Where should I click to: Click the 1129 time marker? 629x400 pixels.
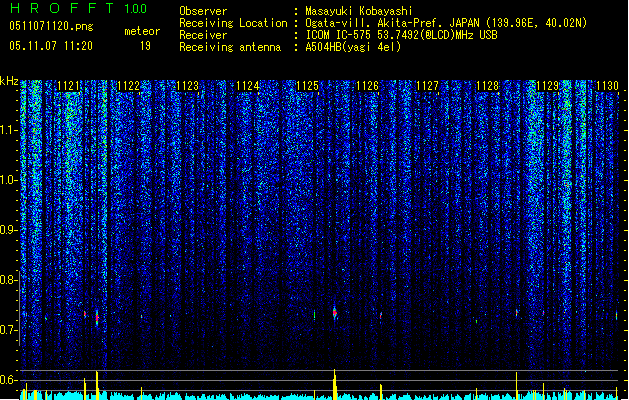[548, 86]
